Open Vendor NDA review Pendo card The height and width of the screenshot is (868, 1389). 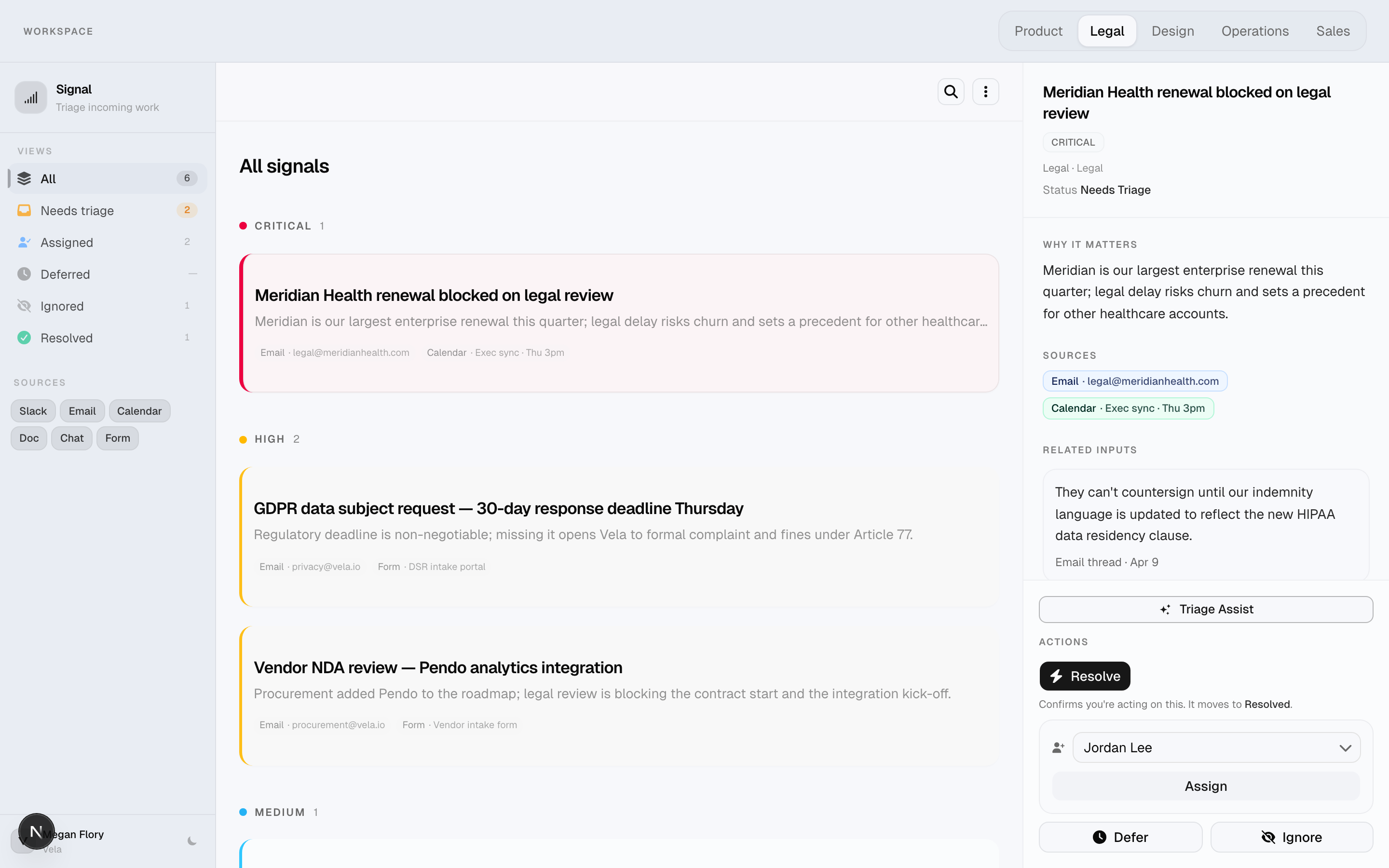[x=619, y=696]
